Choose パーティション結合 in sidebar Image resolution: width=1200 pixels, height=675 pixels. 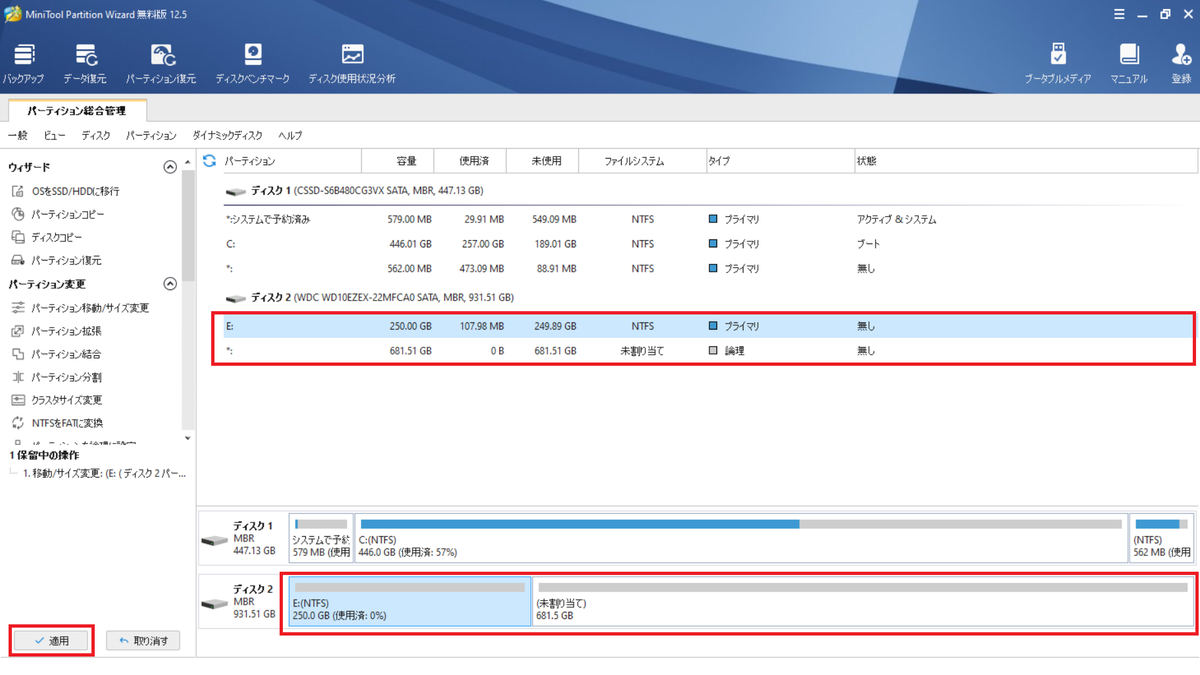(x=56, y=354)
